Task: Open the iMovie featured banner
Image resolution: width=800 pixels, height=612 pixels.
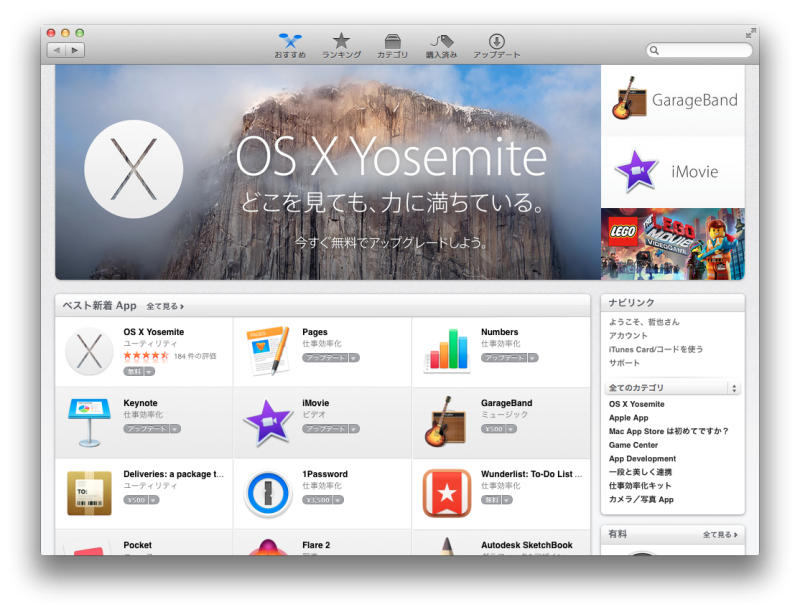Action: click(672, 172)
